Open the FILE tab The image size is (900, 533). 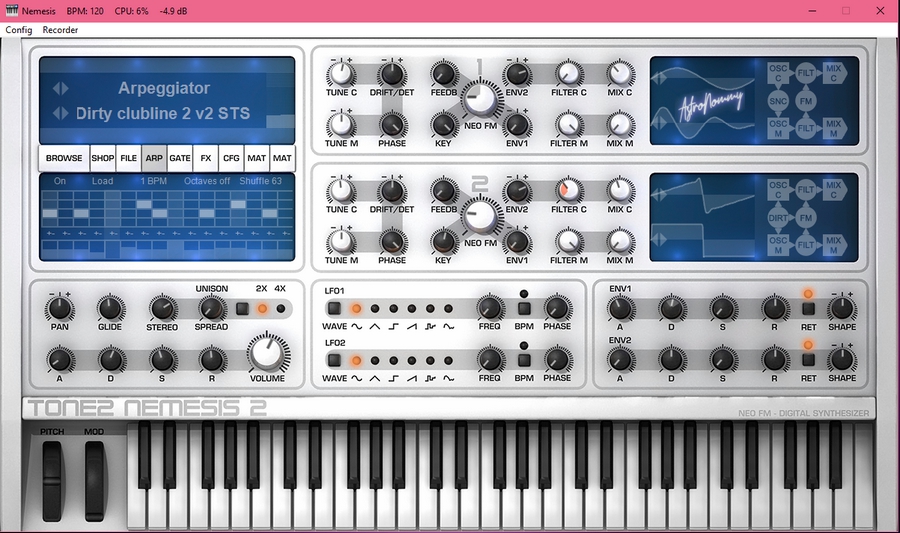(x=129, y=158)
